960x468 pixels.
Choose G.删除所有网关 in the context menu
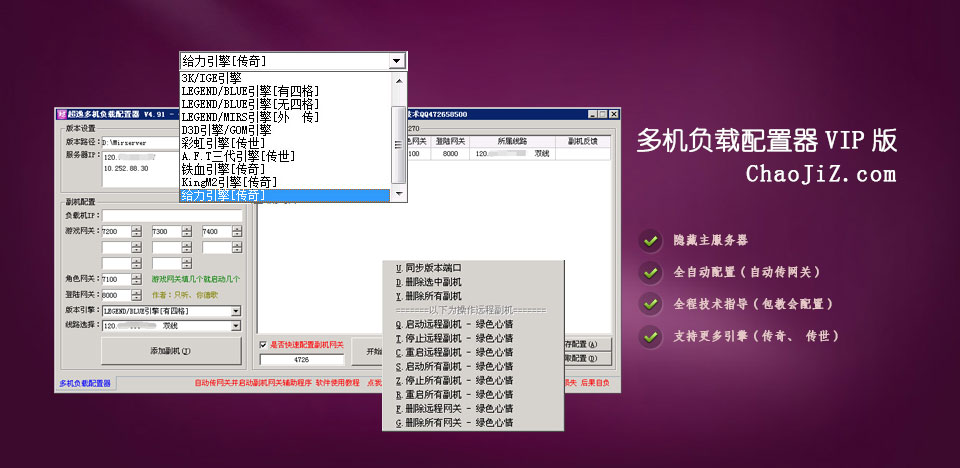[473, 423]
